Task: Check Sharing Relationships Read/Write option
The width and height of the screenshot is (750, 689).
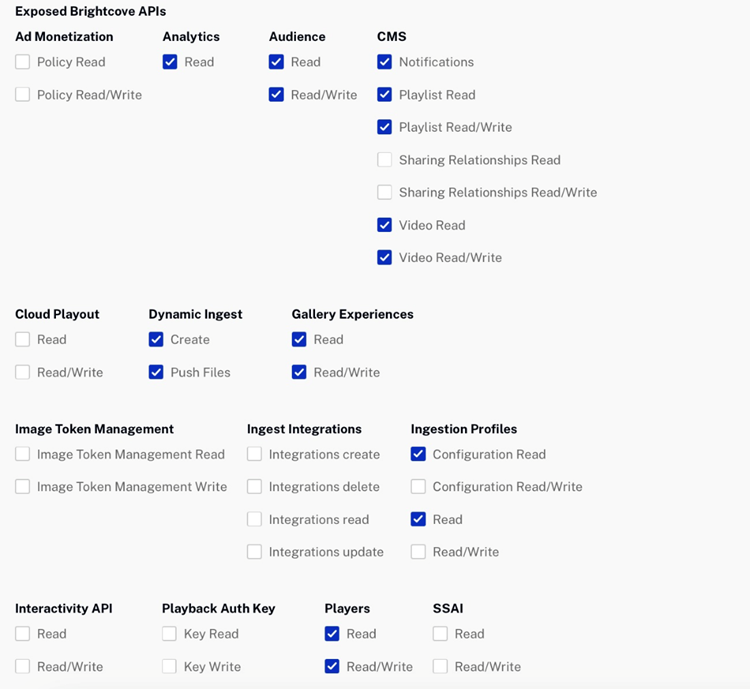Action: click(x=385, y=192)
